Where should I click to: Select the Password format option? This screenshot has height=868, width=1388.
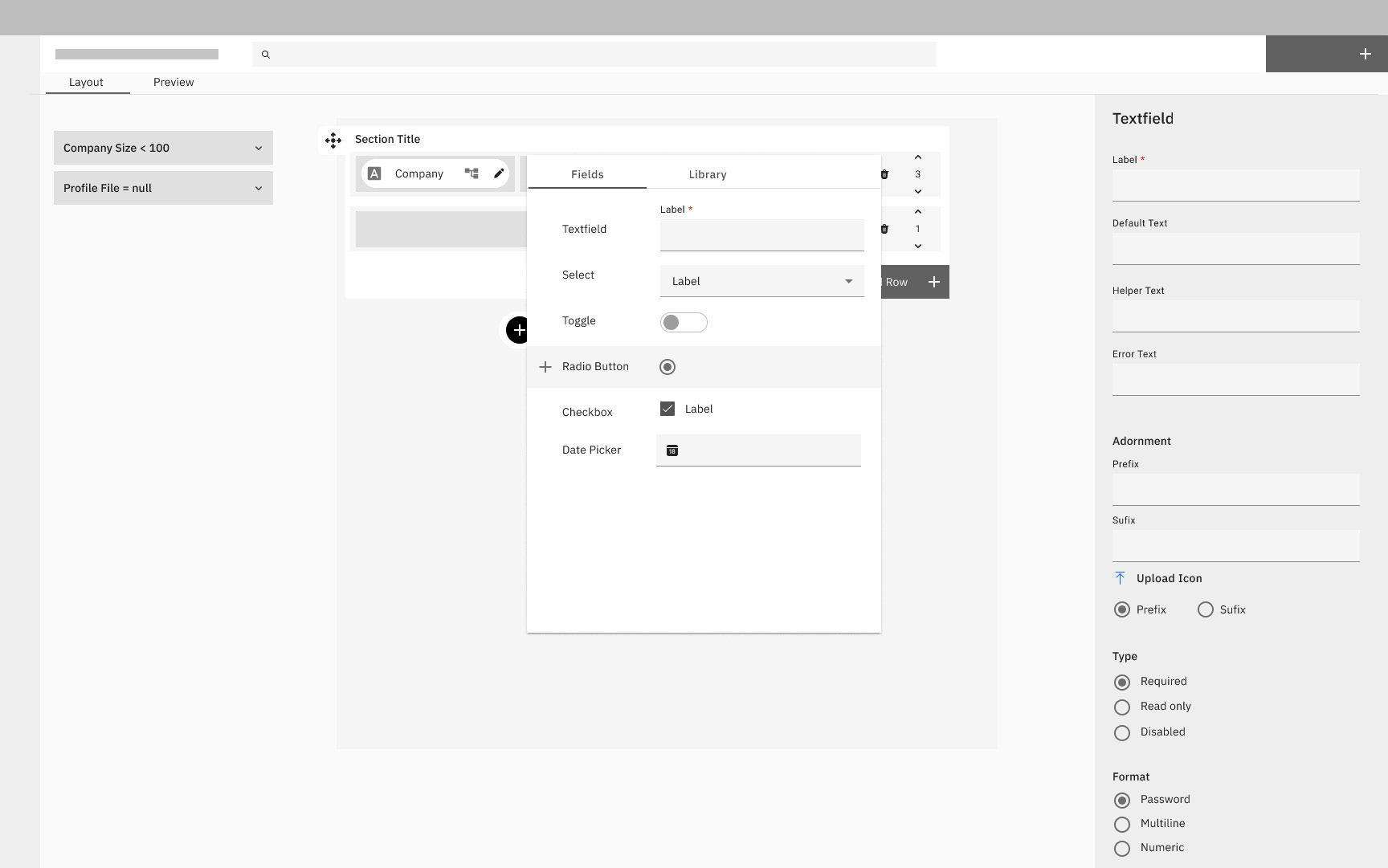pos(1122,801)
